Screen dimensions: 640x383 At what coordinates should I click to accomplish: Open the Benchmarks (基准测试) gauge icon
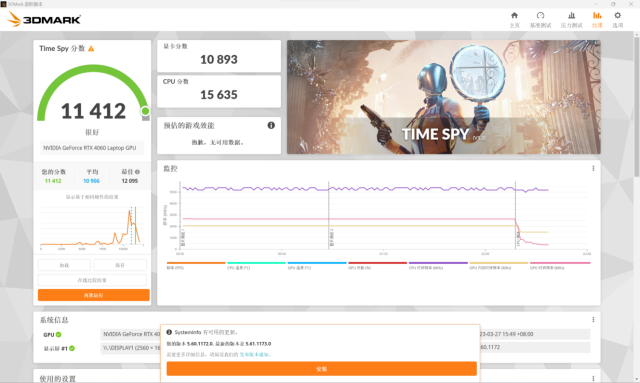(x=540, y=19)
